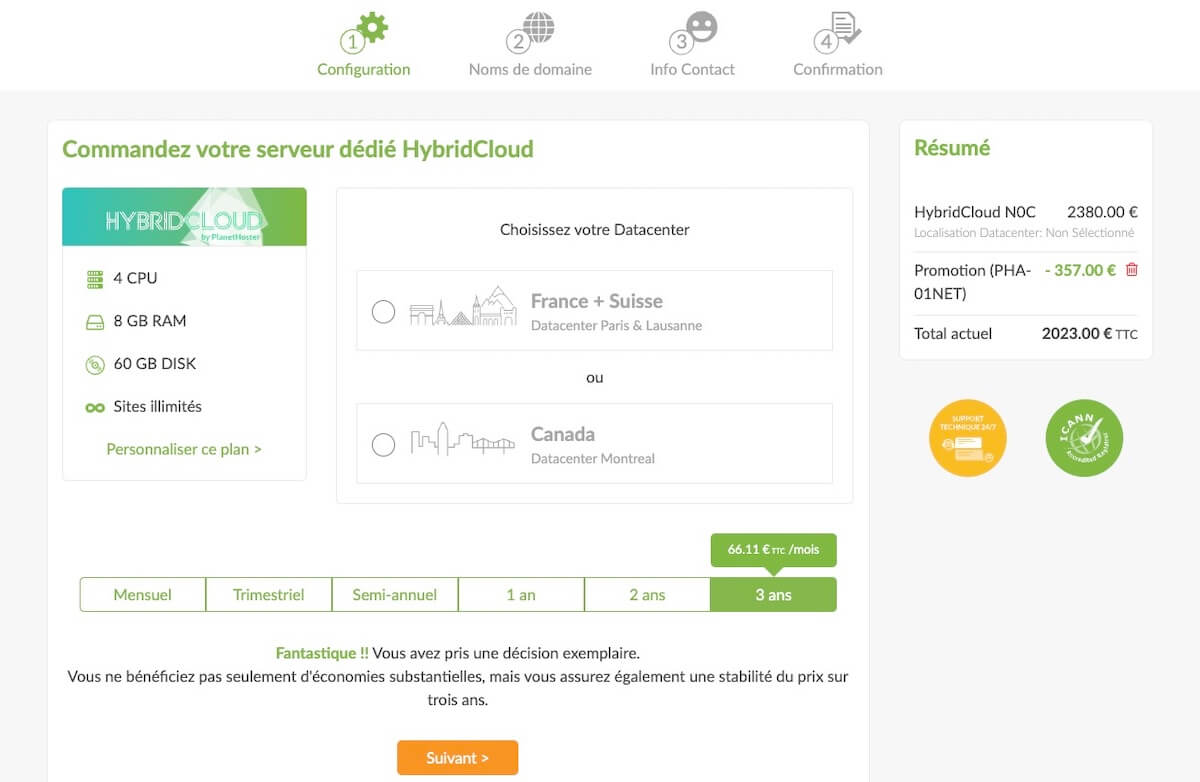This screenshot has height=782, width=1200.
Task: Click the France + Suisse label
Action: (597, 301)
